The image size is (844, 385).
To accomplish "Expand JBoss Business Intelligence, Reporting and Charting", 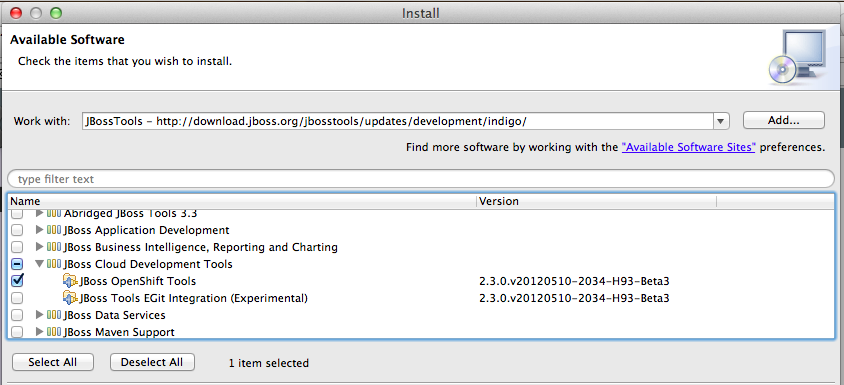I will 39,248.
